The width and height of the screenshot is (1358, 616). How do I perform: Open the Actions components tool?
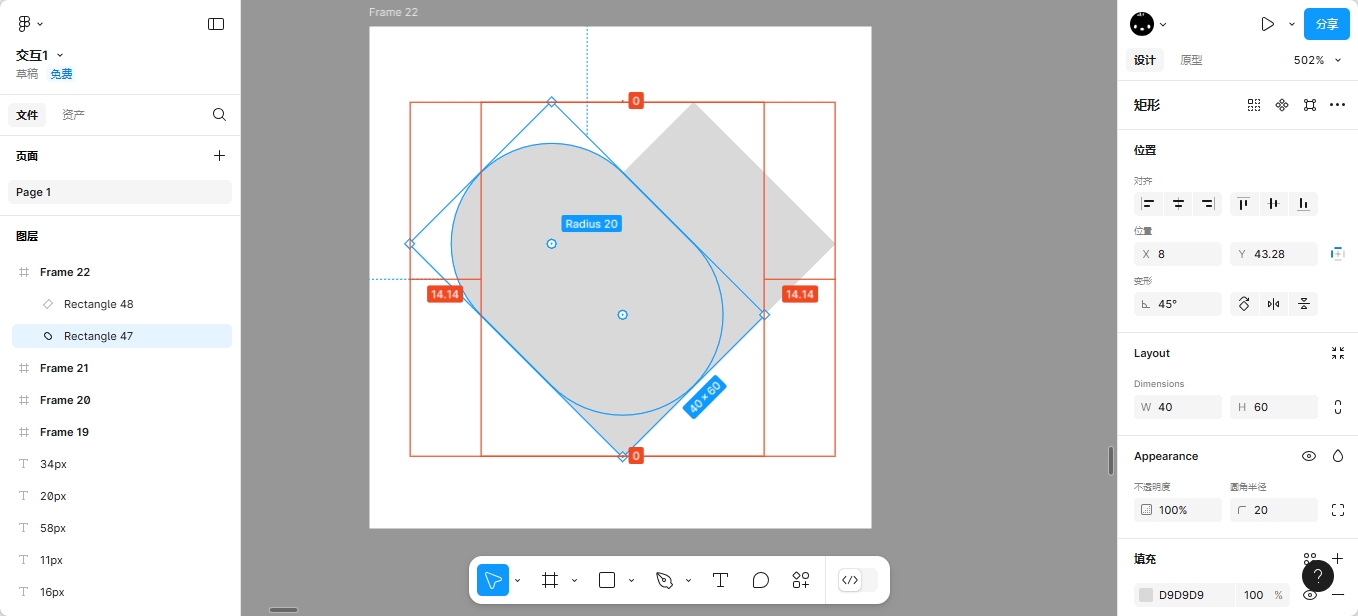coord(801,580)
